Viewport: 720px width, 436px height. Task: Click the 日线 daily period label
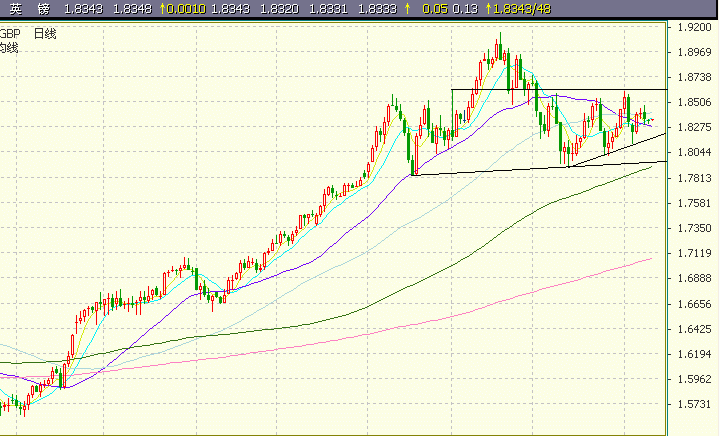click(45, 34)
